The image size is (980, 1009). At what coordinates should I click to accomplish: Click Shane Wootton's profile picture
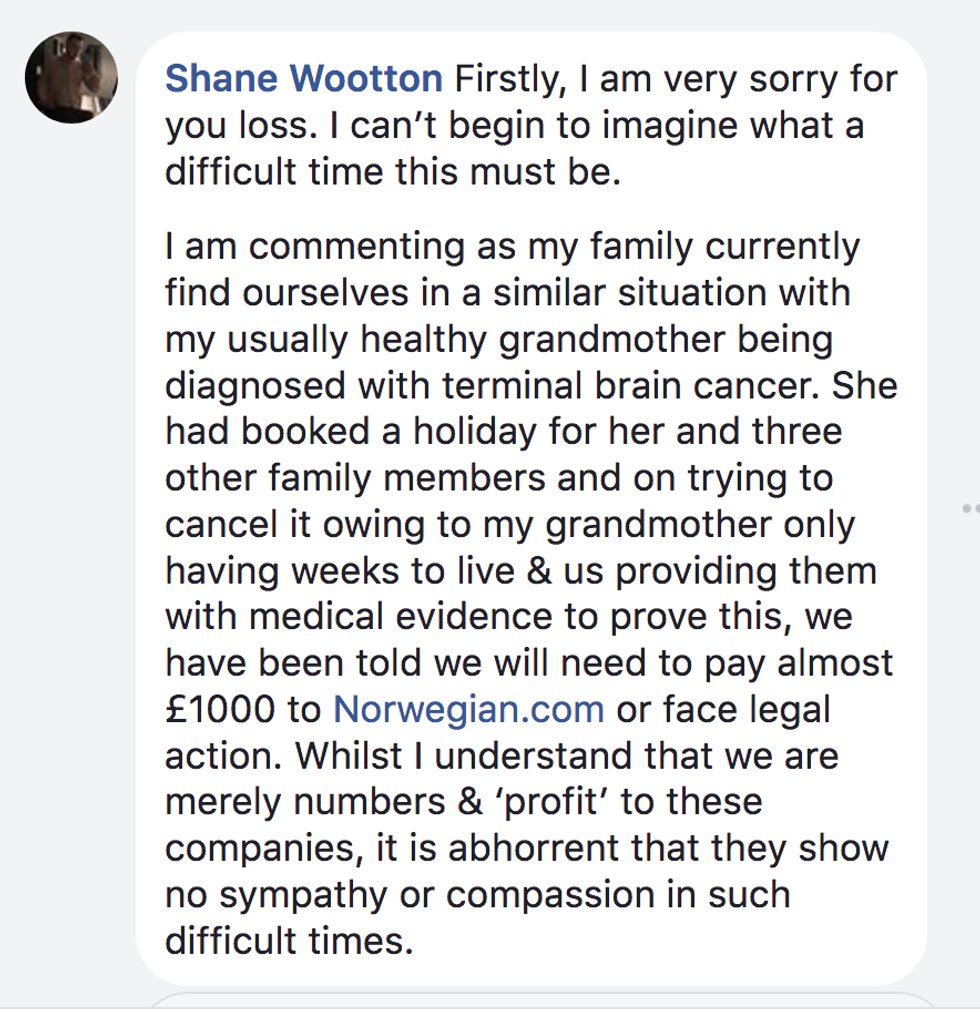point(71,77)
